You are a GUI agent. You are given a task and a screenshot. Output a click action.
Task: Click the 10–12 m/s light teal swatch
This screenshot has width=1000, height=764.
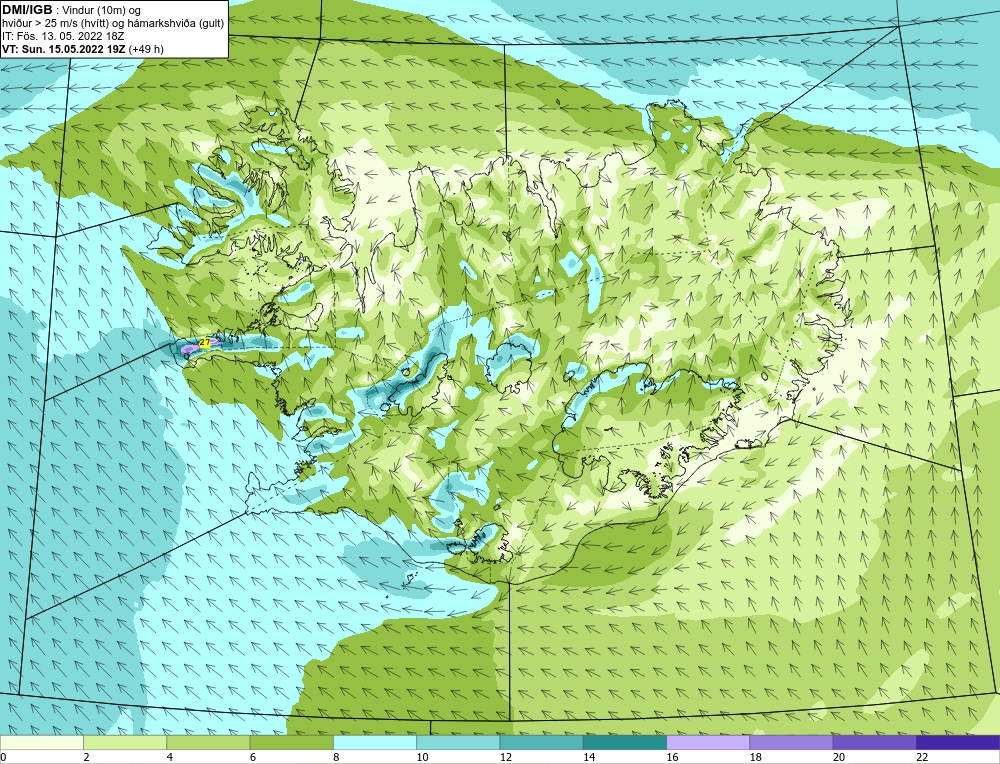(x=458, y=743)
